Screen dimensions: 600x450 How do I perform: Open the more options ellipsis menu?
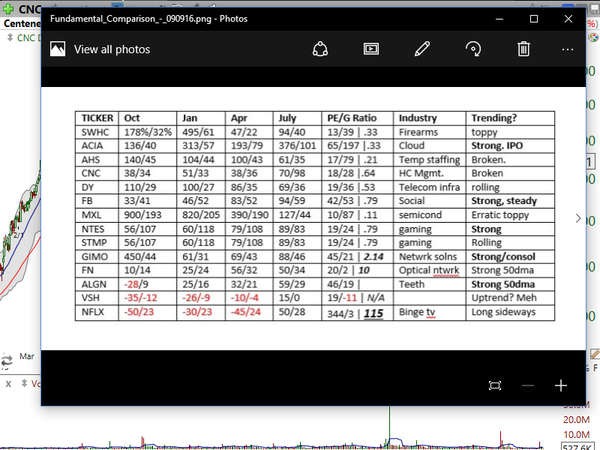point(567,49)
